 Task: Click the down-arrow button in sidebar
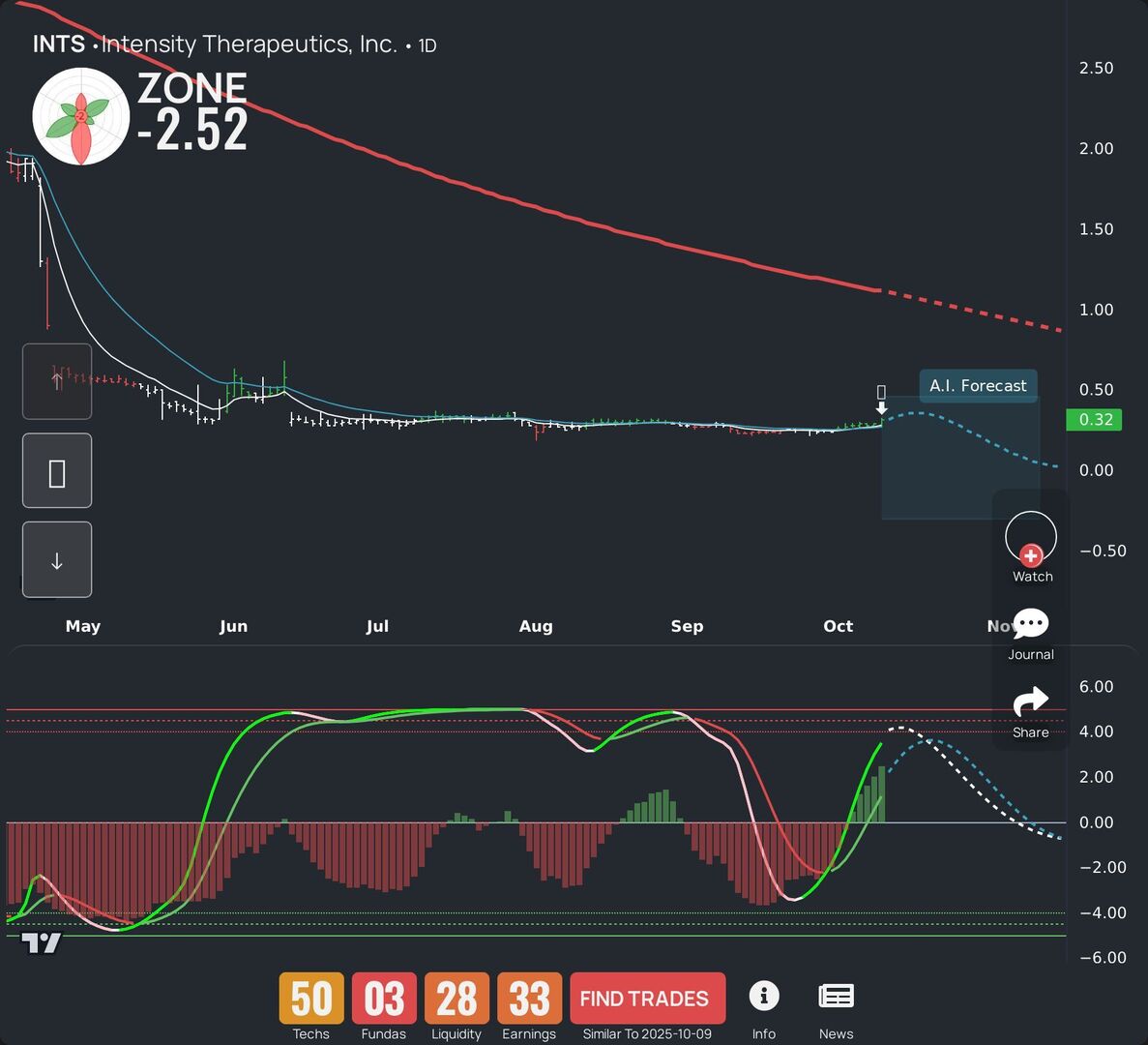[x=56, y=559]
